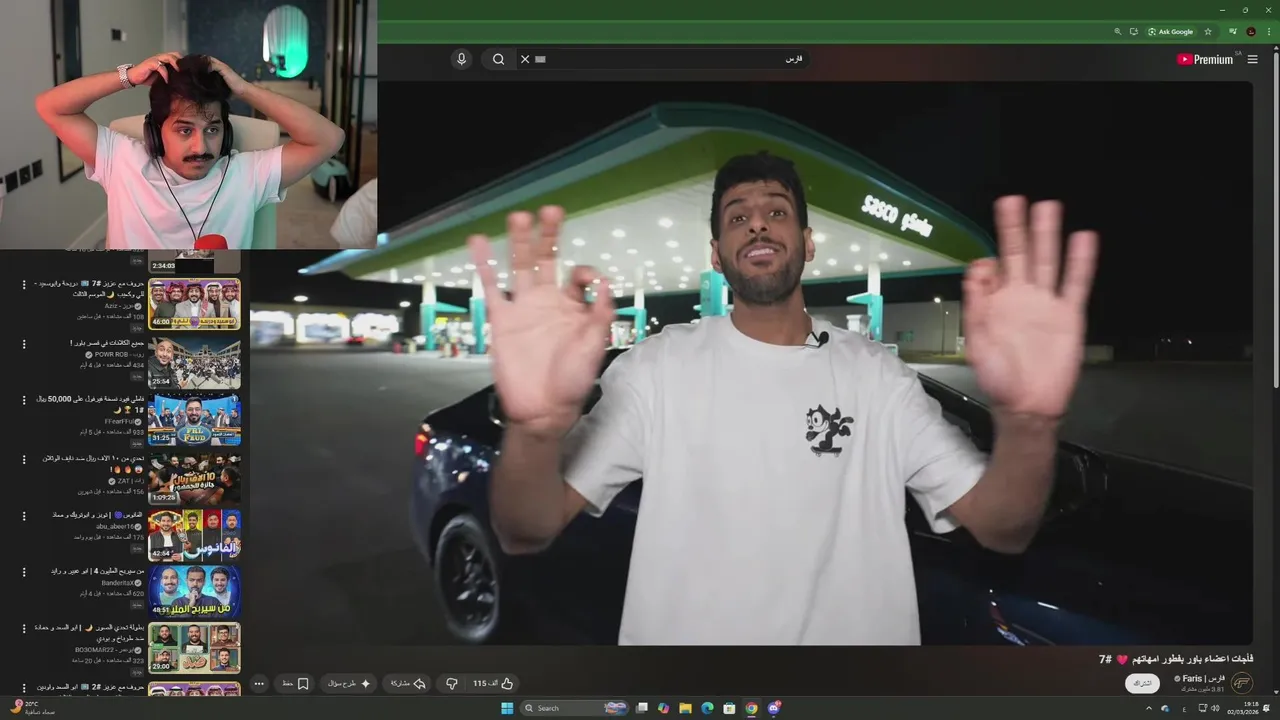Open Task View on the taskbar
1280x720 pixels.
[642, 708]
